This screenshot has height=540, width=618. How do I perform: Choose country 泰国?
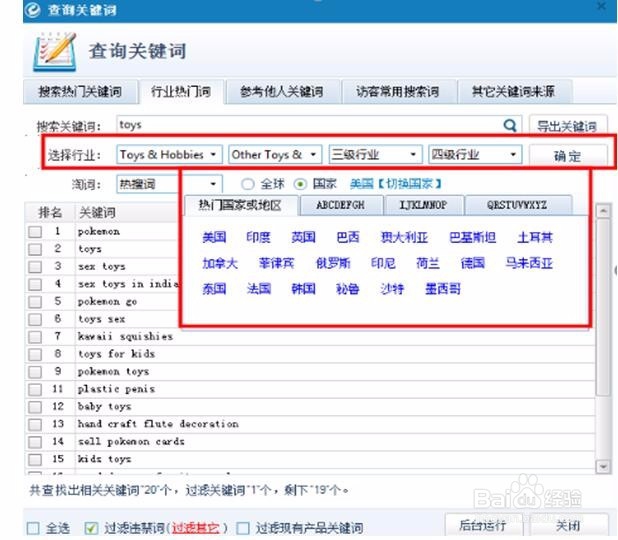pos(214,289)
